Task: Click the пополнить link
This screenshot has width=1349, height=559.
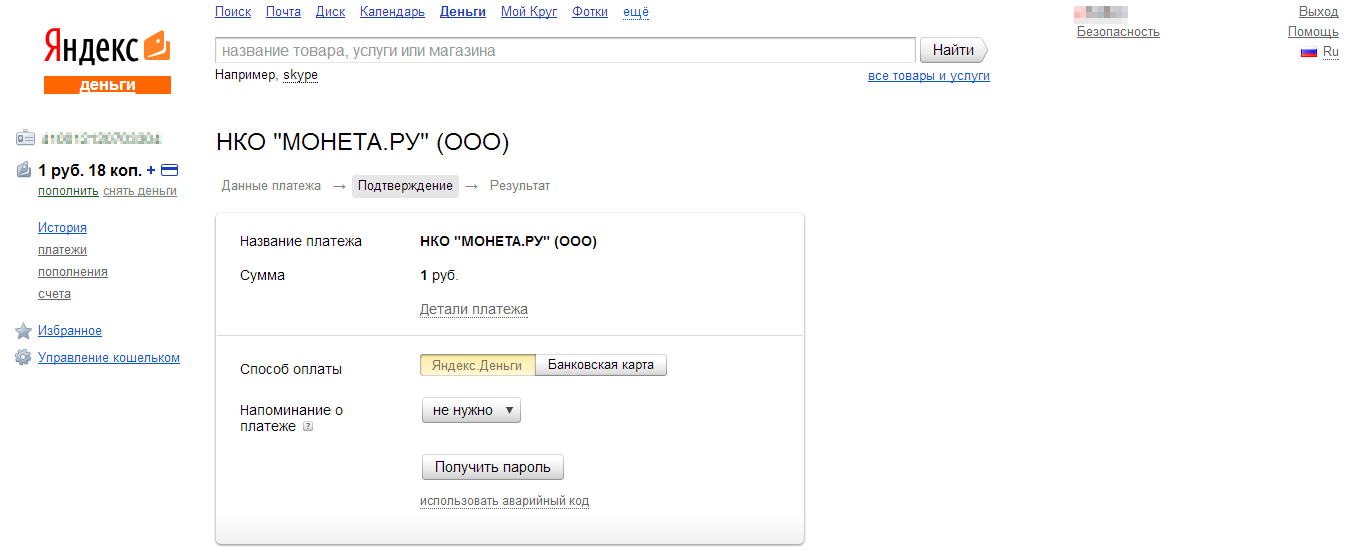Action: [x=68, y=191]
